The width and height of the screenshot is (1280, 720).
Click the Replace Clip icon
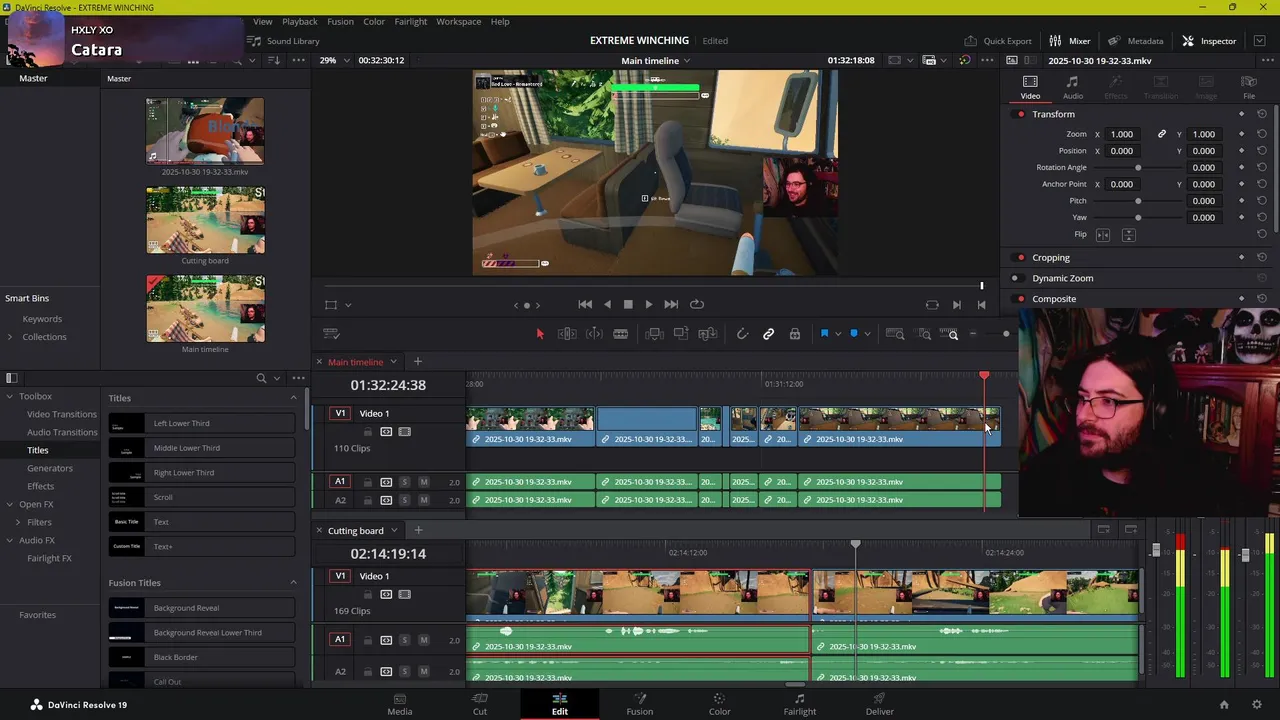[x=707, y=334]
